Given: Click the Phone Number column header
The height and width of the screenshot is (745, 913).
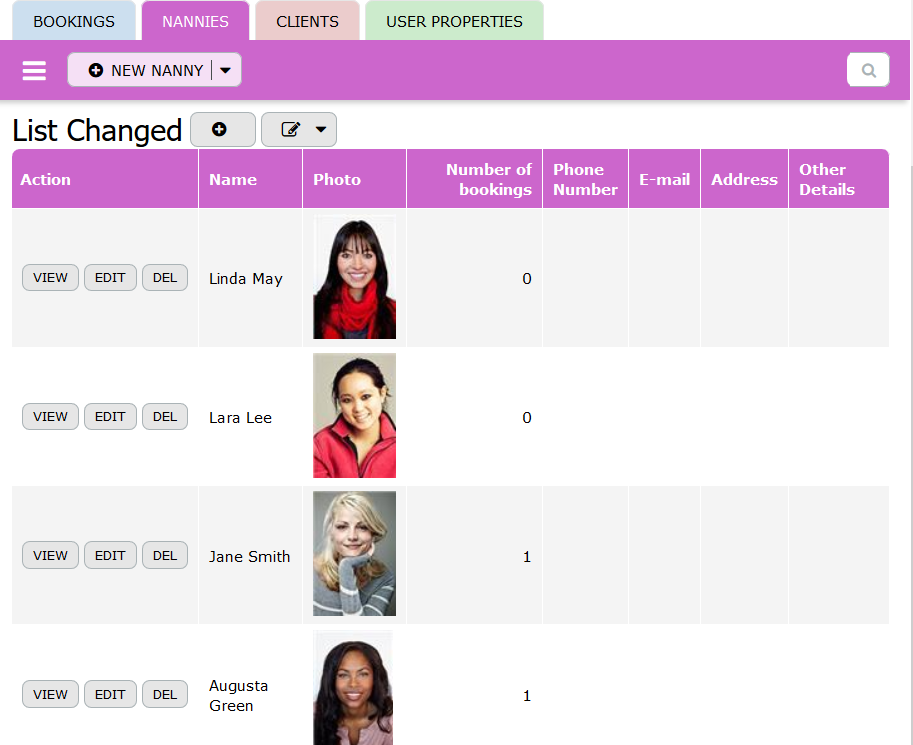Looking at the screenshot, I should tap(585, 180).
